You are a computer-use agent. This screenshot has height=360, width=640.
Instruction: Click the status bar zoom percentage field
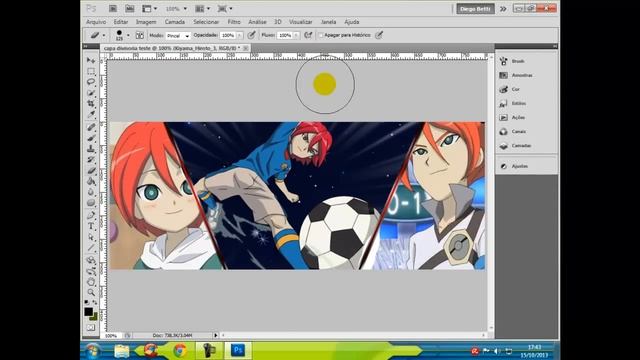click(x=111, y=336)
